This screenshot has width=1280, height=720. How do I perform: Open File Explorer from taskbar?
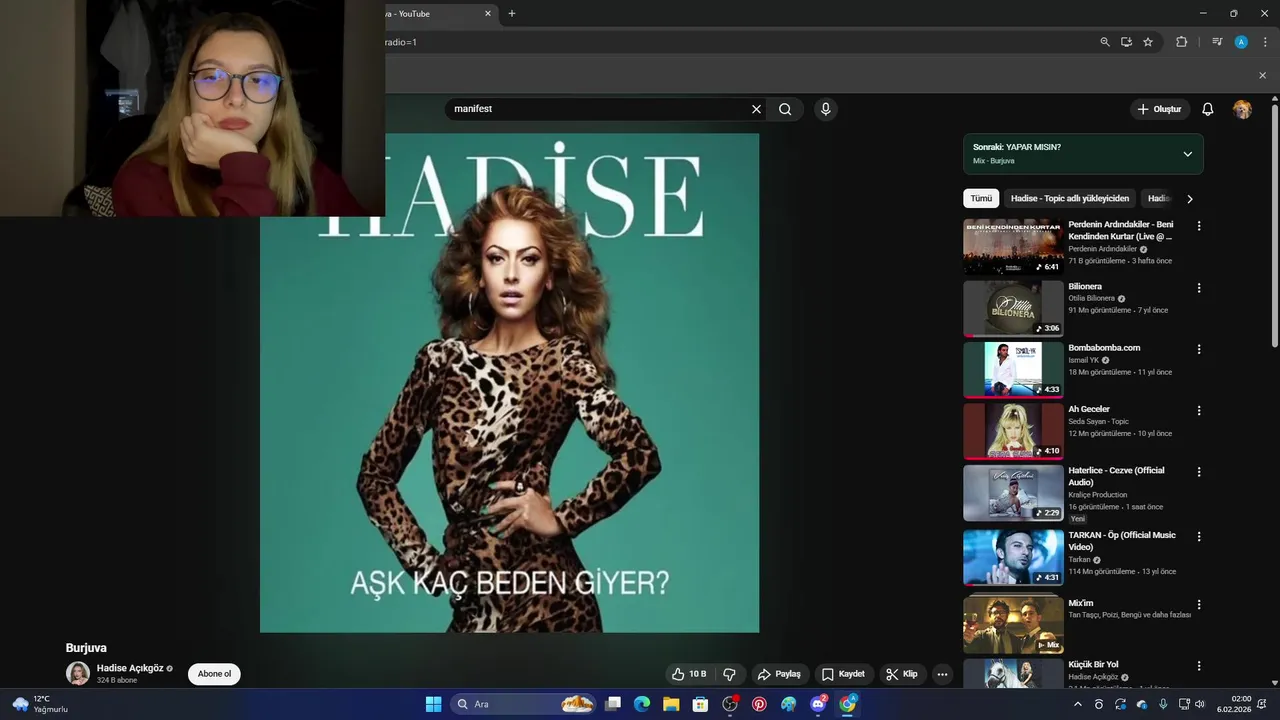click(671, 704)
